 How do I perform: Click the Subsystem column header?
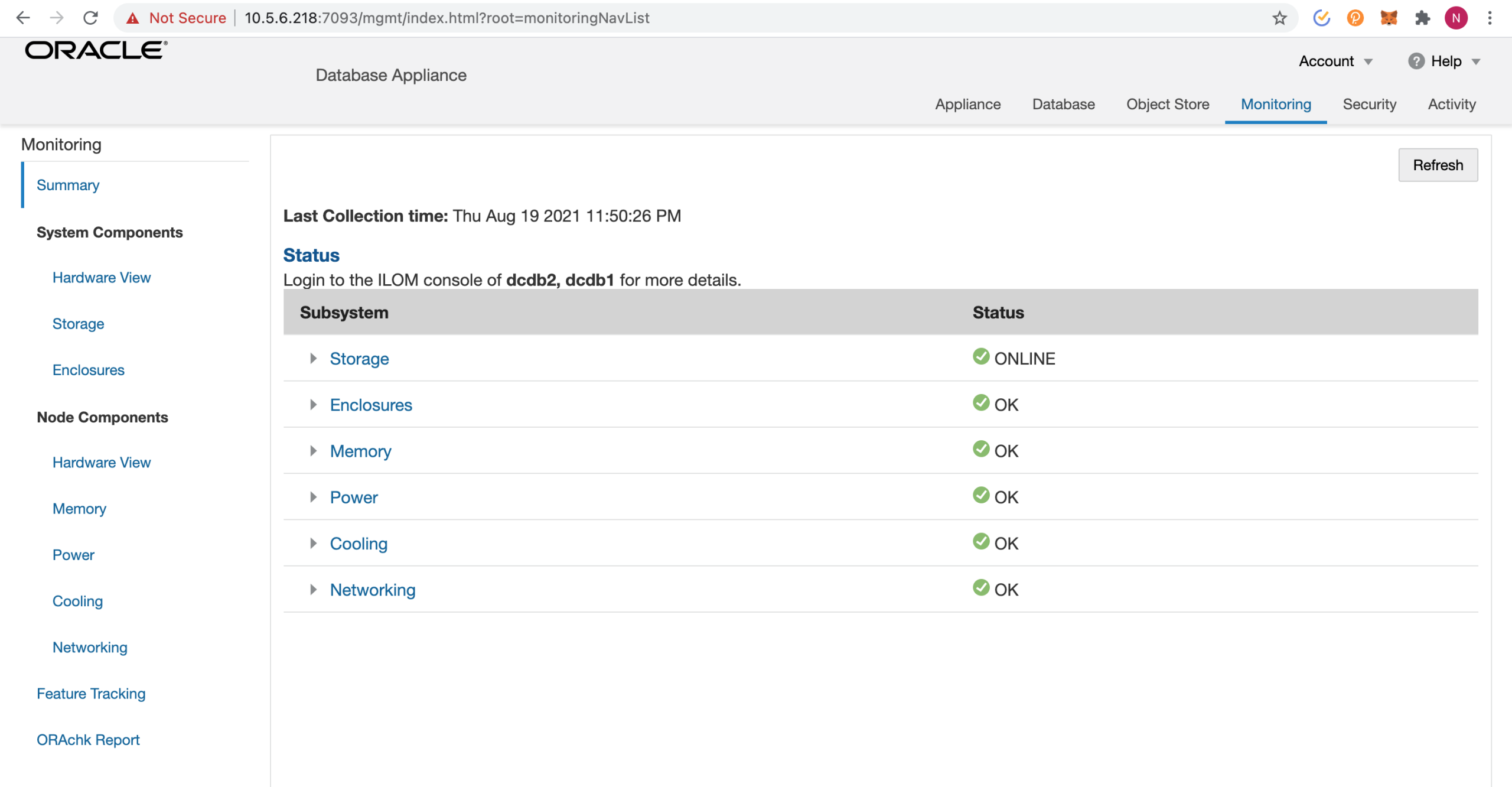344,313
